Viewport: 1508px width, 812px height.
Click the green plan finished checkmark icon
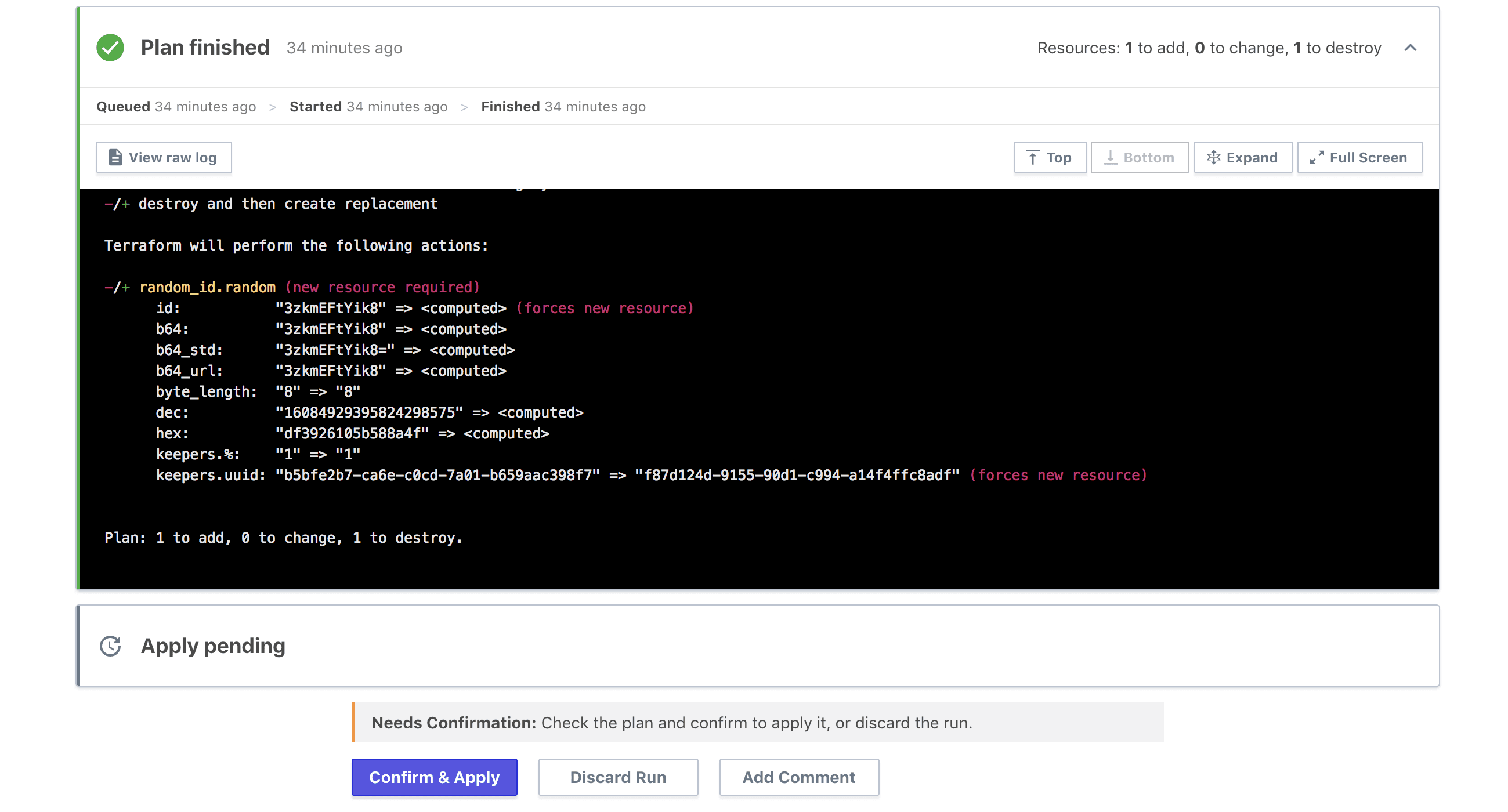pos(110,48)
